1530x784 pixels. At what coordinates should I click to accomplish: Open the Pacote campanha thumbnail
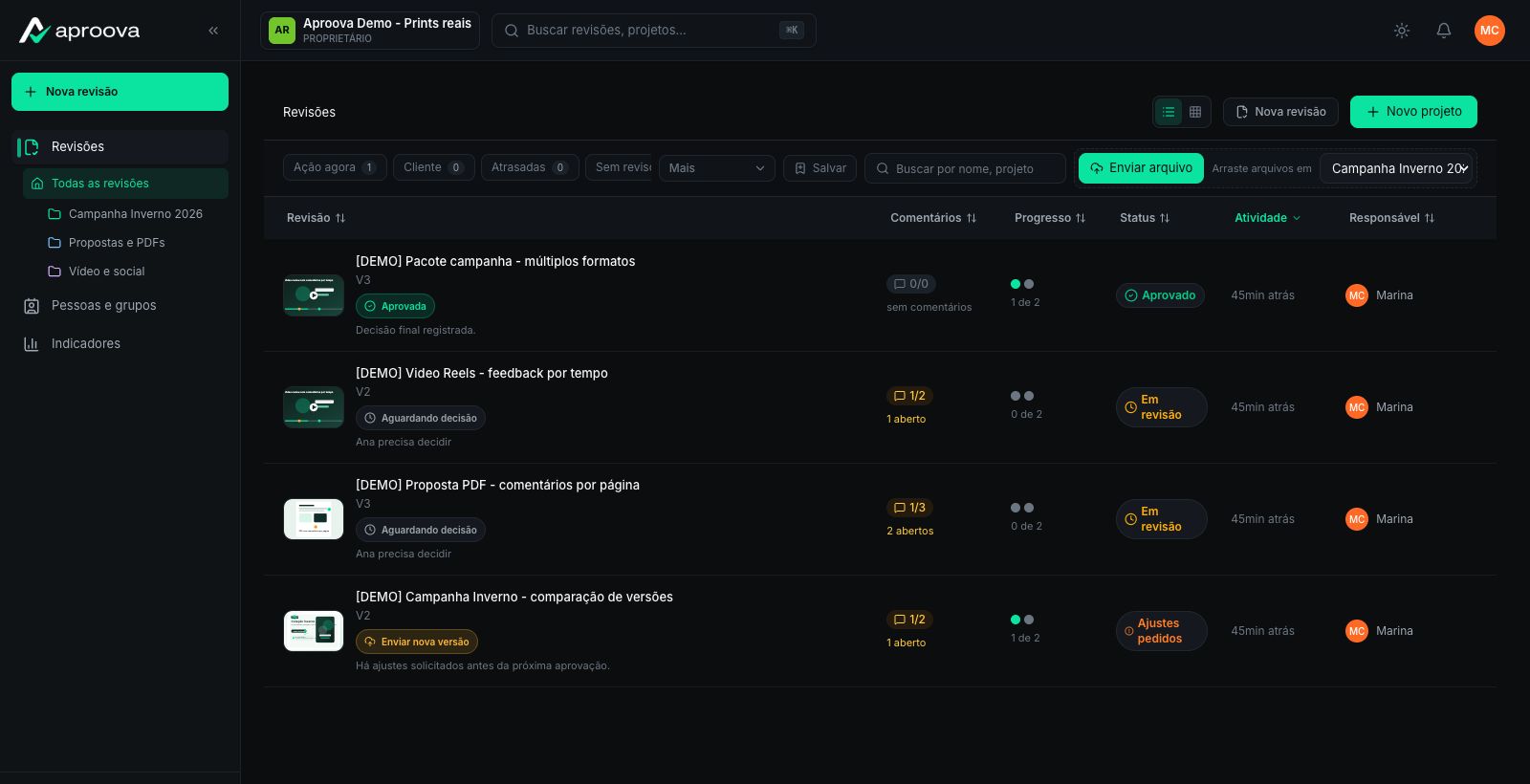click(x=314, y=295)
